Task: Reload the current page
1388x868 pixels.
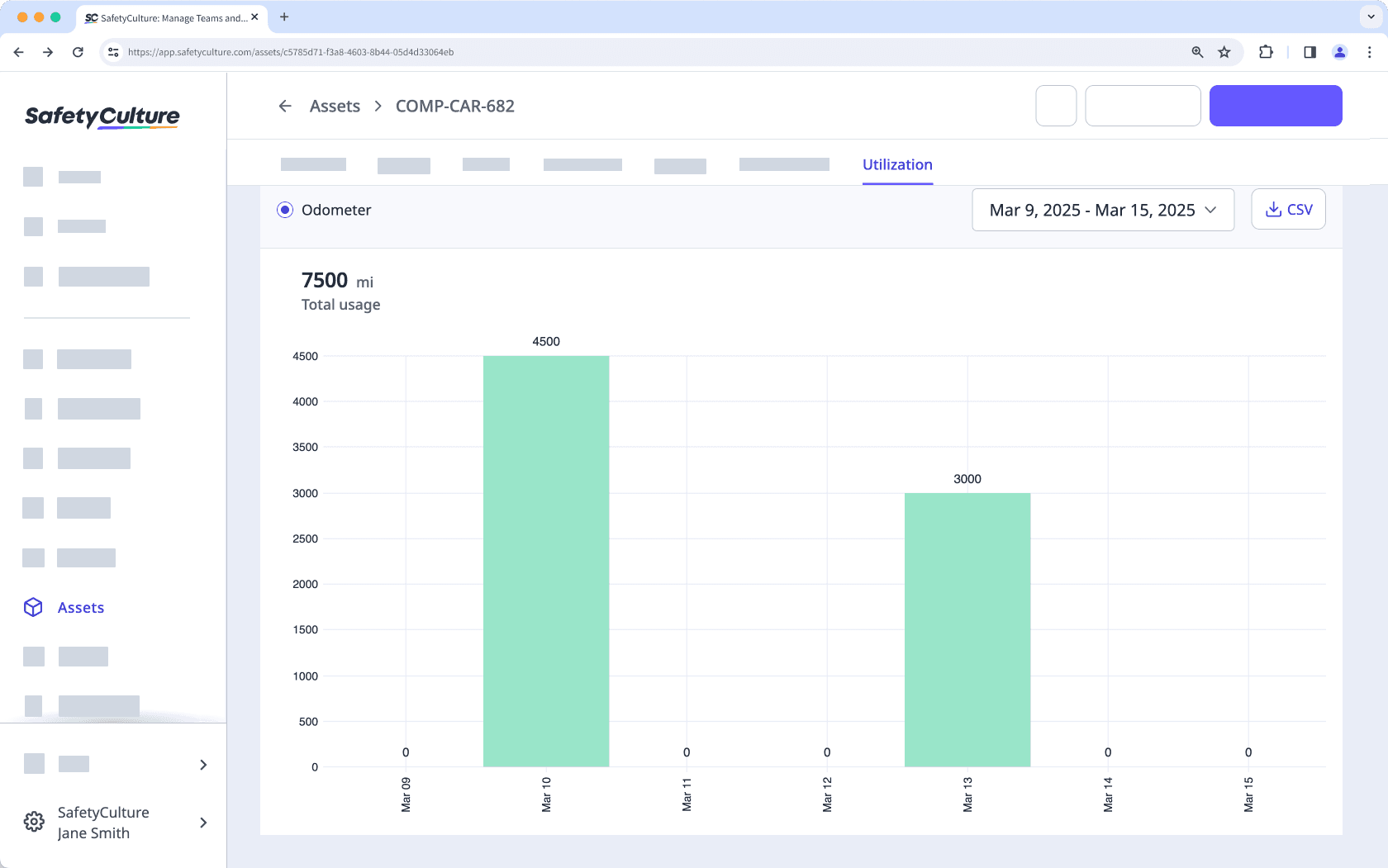Action: coord(78,51)
